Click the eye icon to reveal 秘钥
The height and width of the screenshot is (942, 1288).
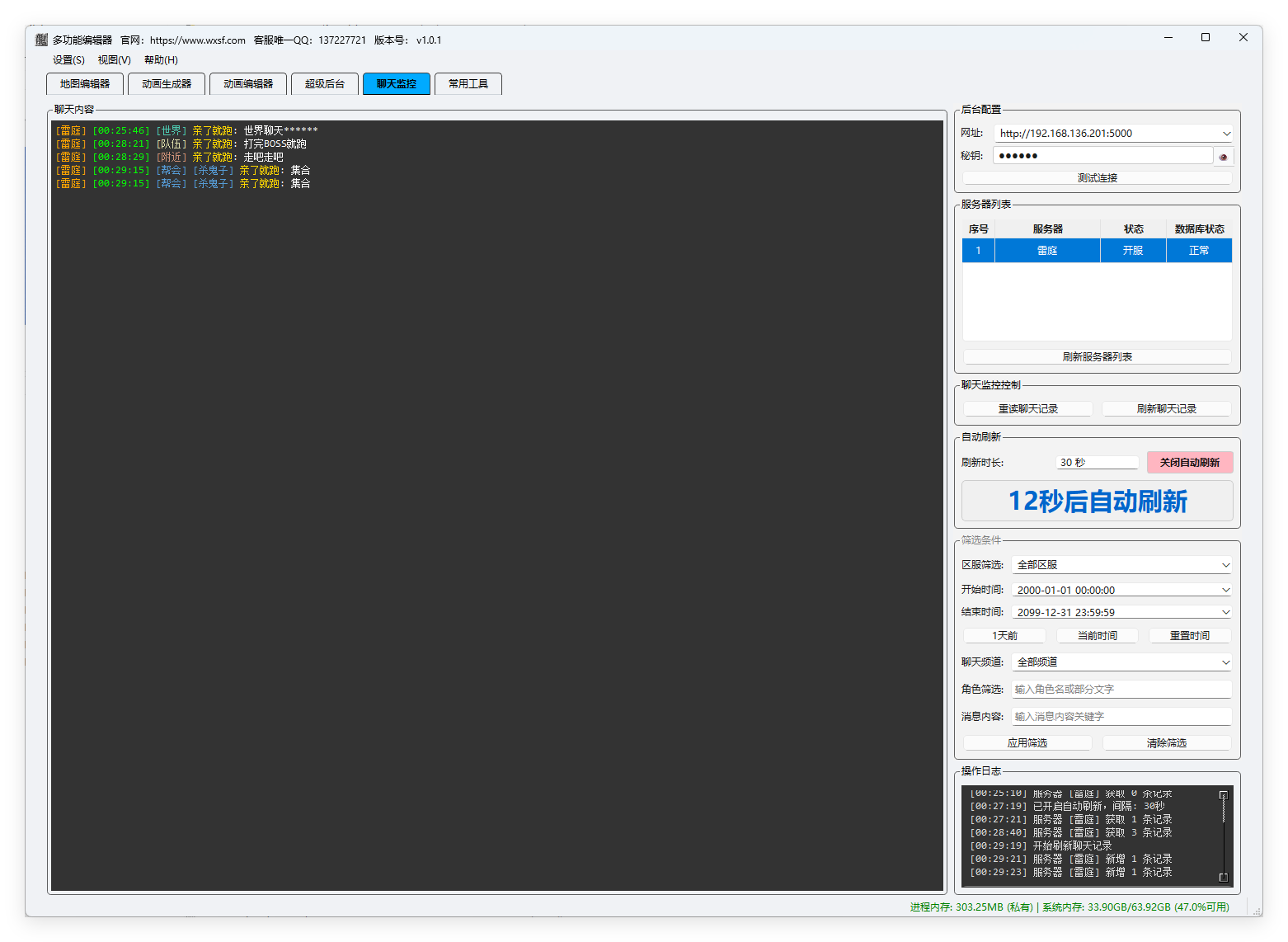(1223, 157)
